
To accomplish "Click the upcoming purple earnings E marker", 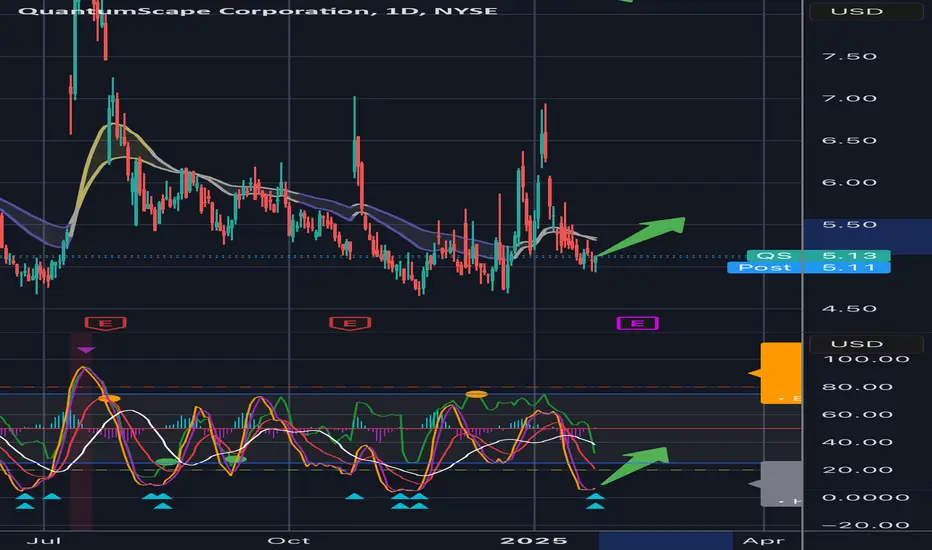I will 637,323.
